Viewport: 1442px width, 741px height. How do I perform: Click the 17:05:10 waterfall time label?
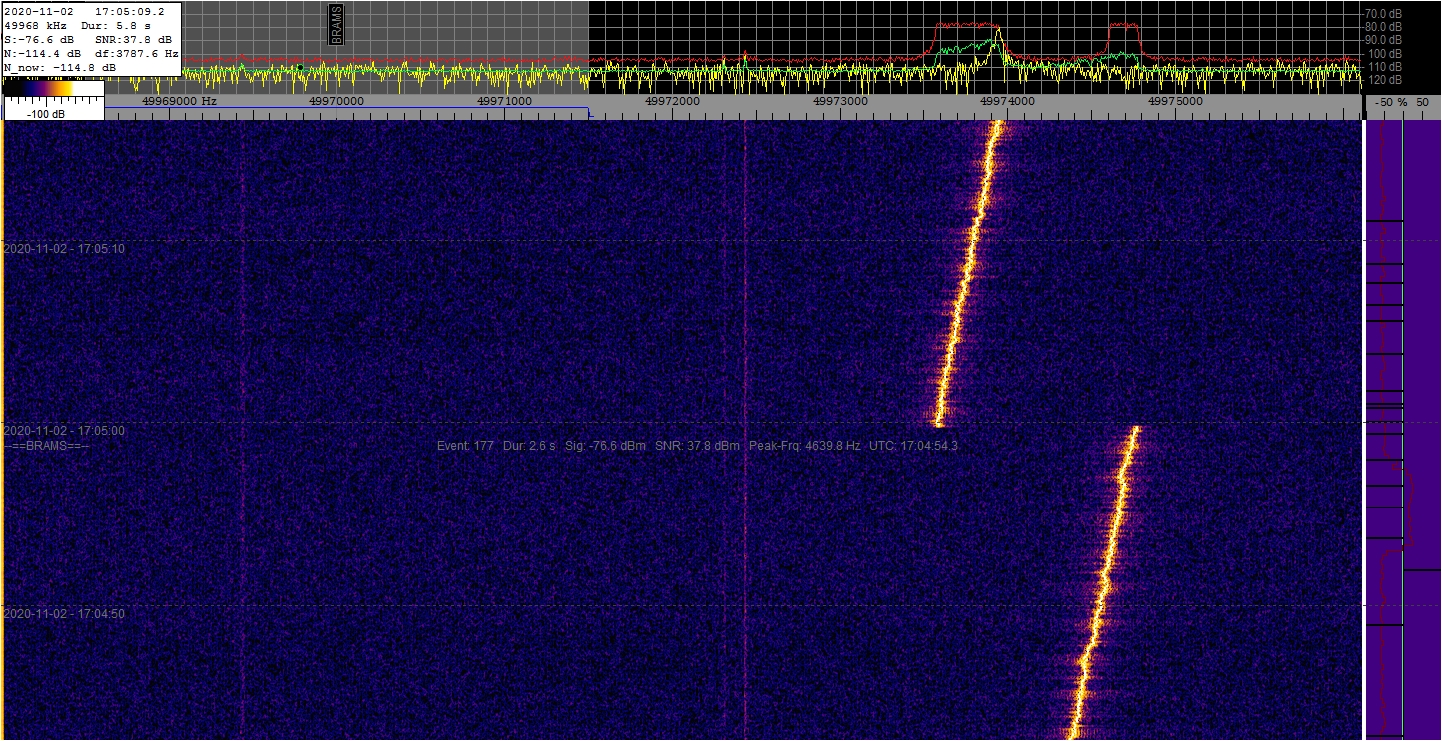[64, 248]
